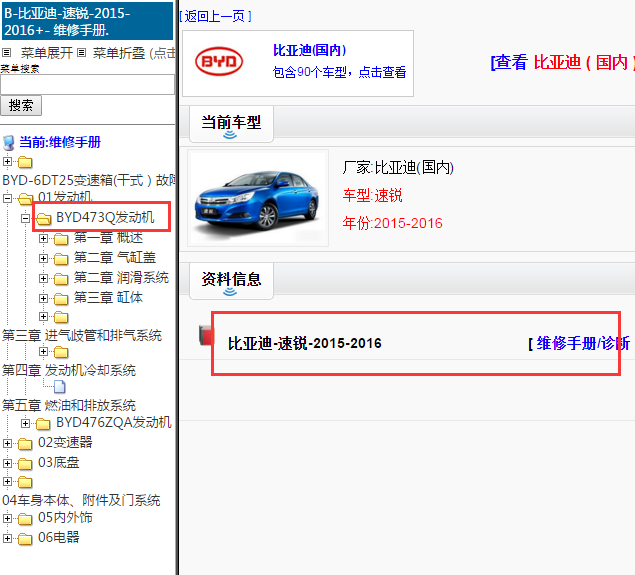Select 04车身本体、附件及门系统 item
This screenshot has width=635, height=575.
[x=81, y=500]
